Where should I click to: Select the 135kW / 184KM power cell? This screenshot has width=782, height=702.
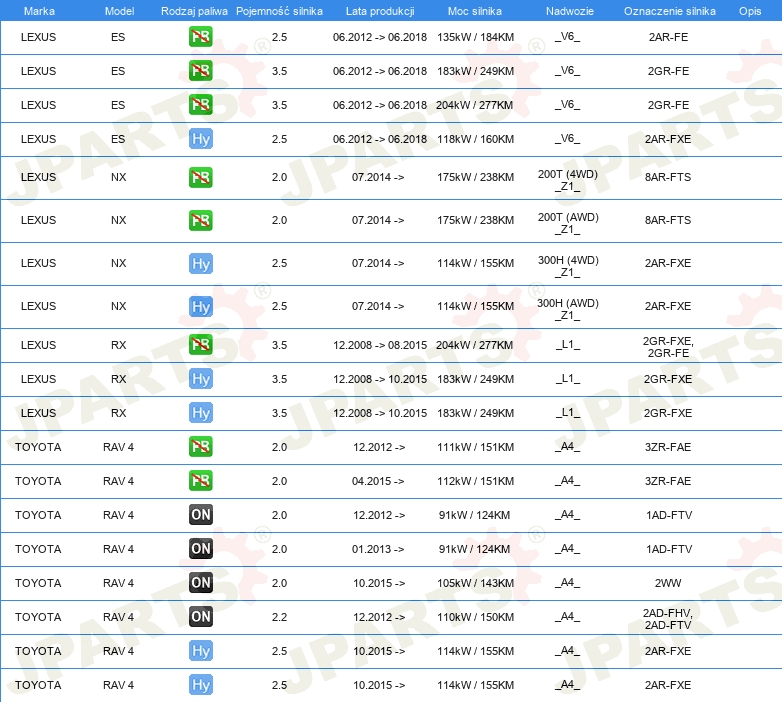475,37
